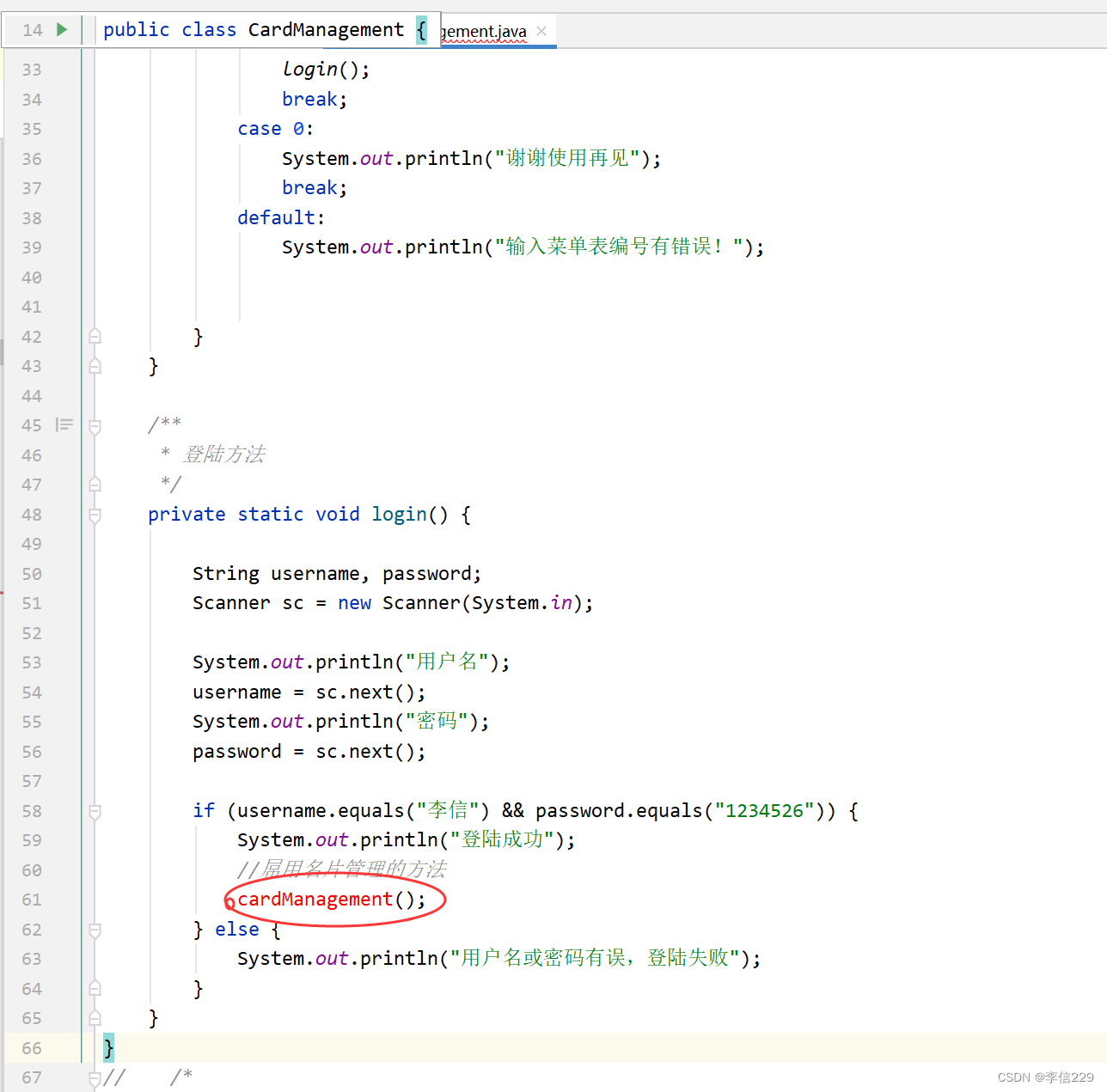
Task: Click 'Scanner sc = new Scanner(System.in);' line
Action: (x=393, y=603)
